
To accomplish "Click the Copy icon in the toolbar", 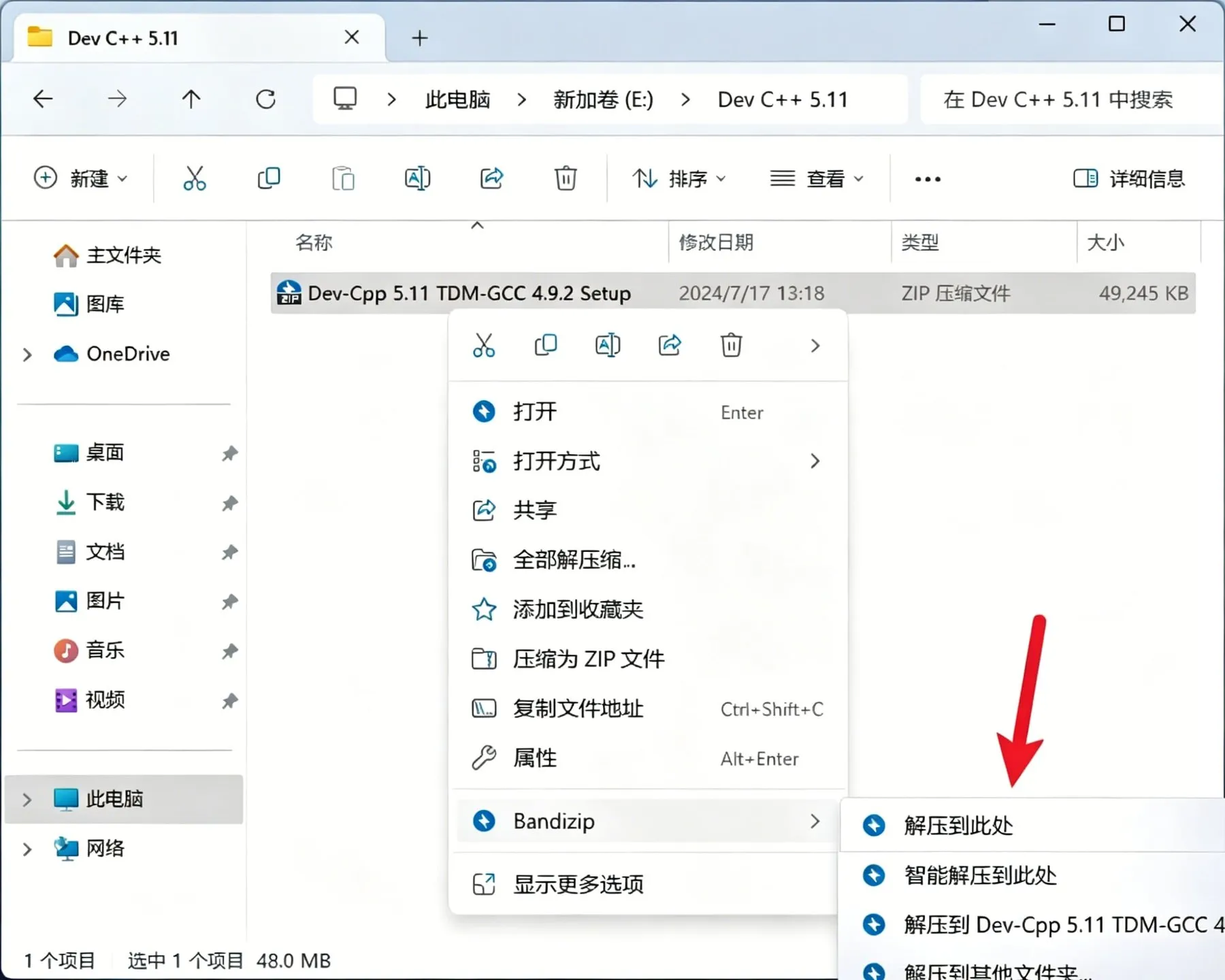I will point(269,178).
